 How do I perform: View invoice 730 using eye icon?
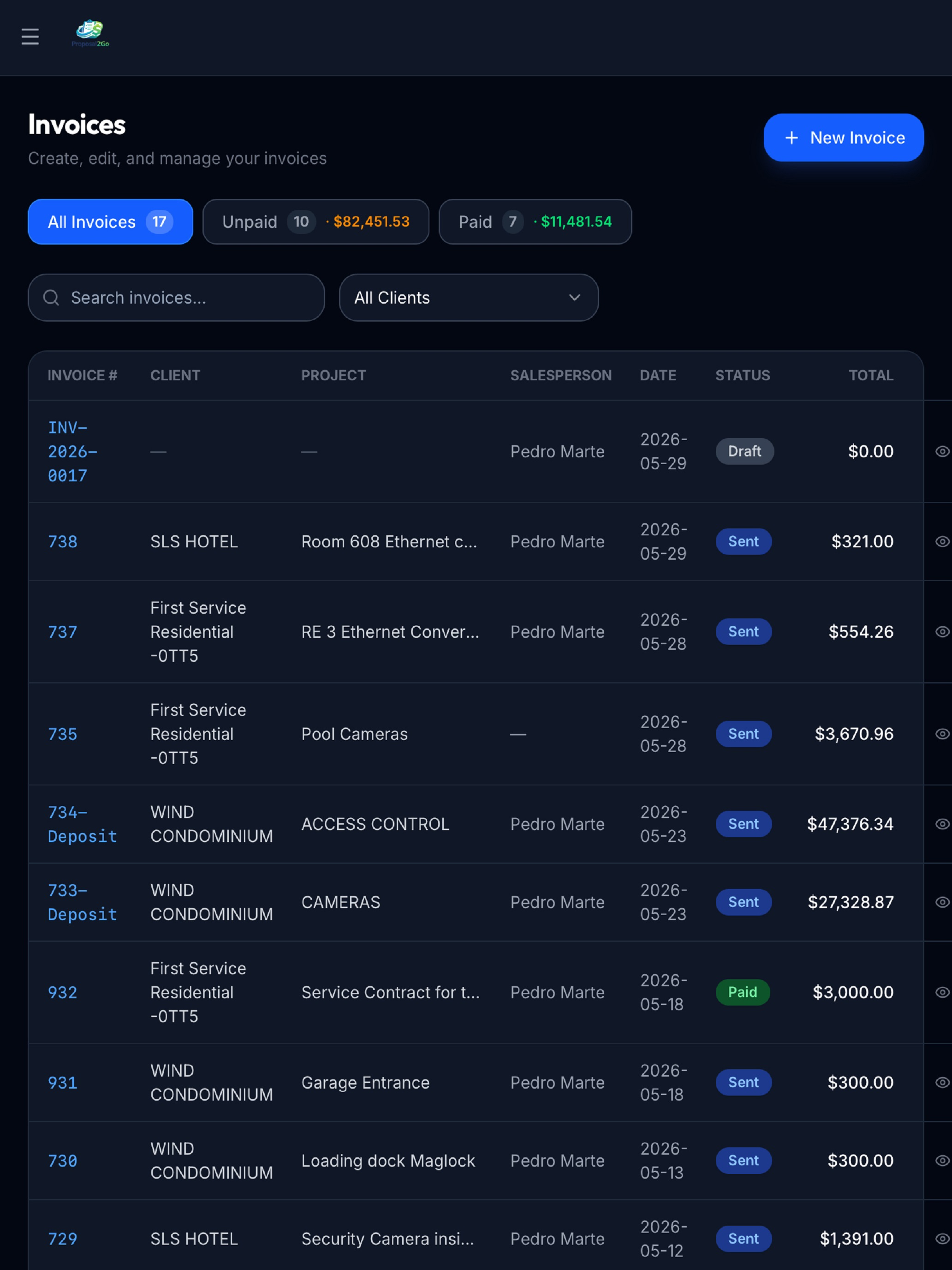point(942,1160)
